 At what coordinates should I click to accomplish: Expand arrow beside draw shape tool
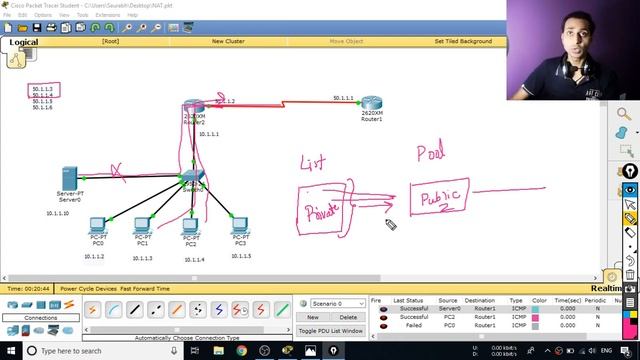click(637, 133)
